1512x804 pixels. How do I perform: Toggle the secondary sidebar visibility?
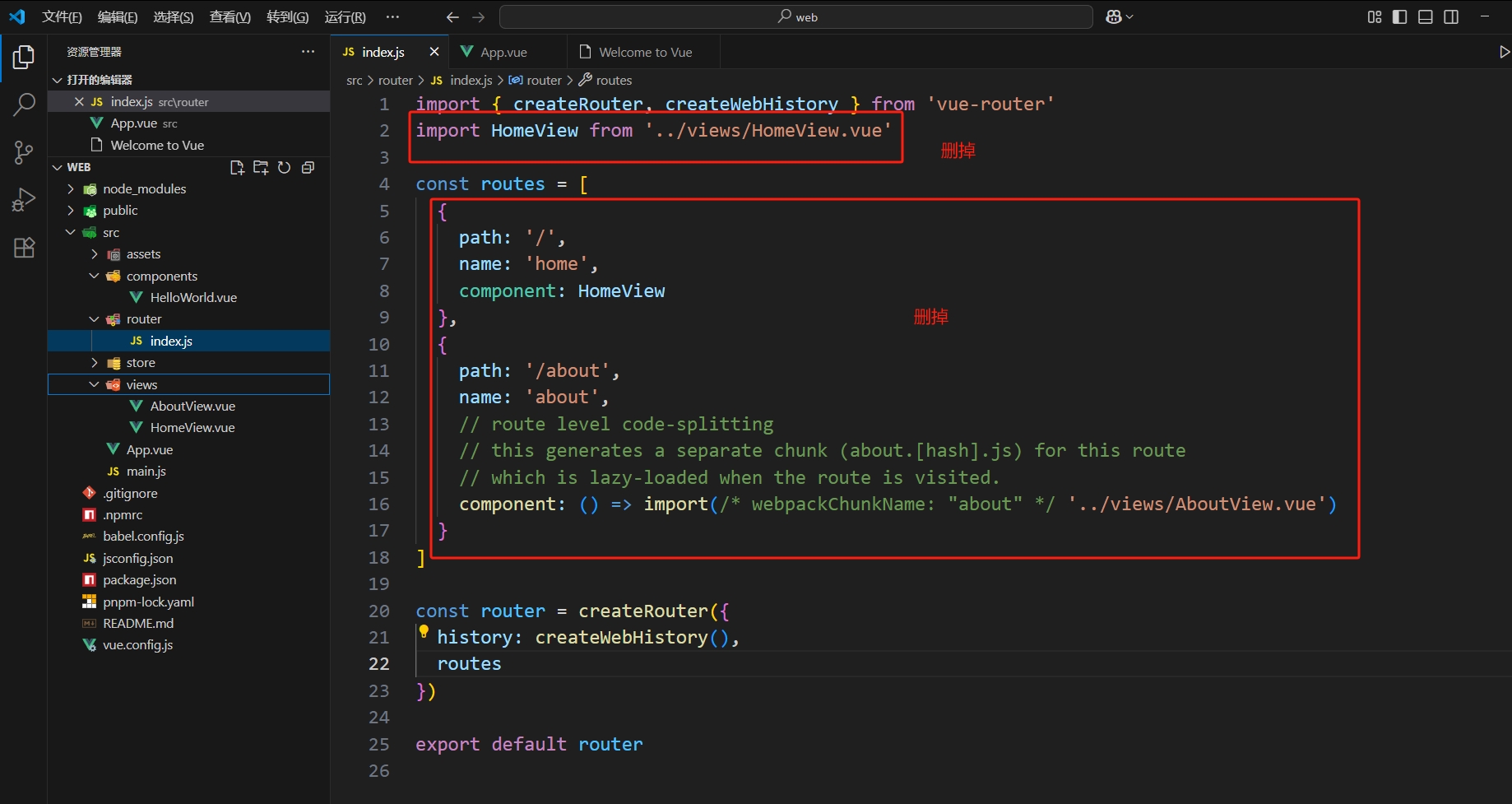click(x=1451, y=17)
